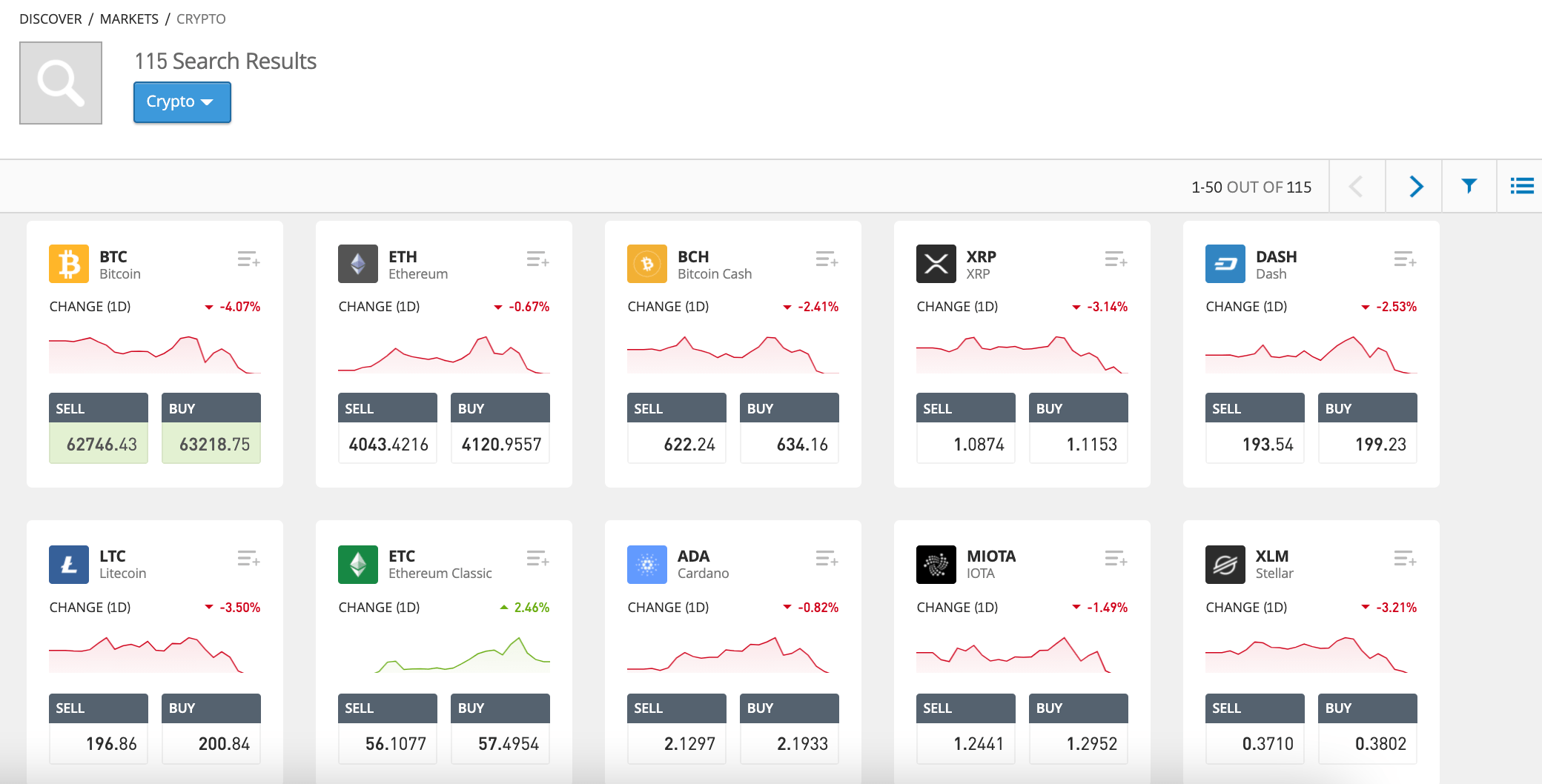Sell MIOTA at 1.2441
Viewport: 1542px width, 784px height.
point(966,728)
